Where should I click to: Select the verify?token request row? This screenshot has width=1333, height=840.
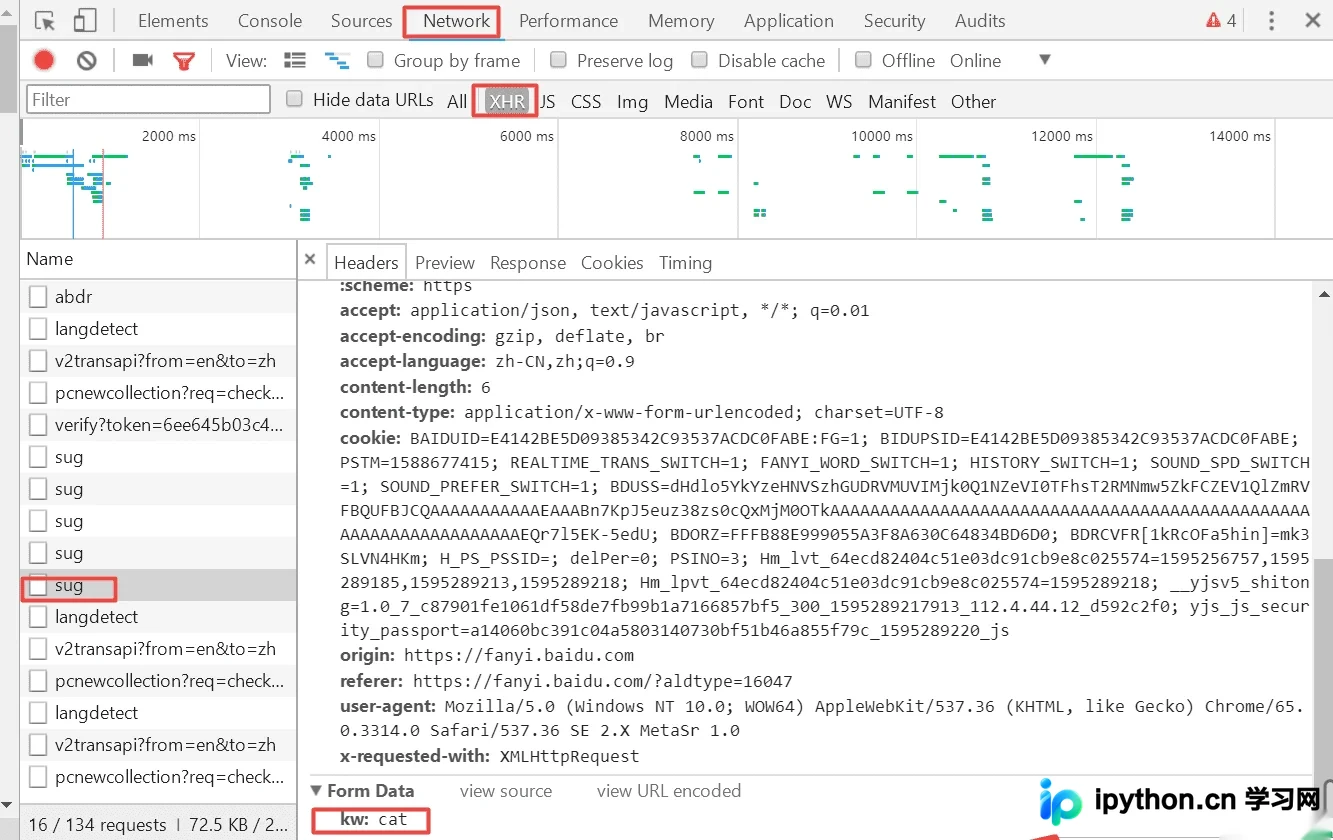coord(158,425)
